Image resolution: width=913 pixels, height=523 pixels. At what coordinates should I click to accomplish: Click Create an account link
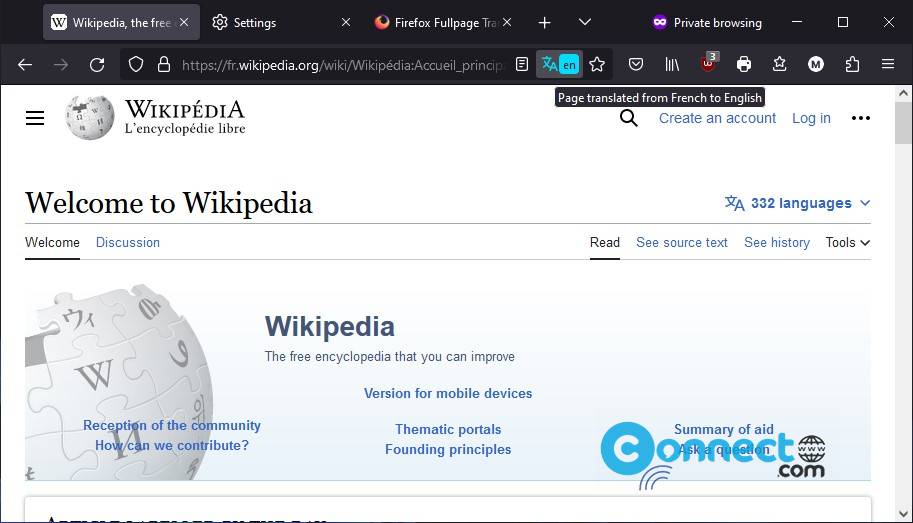coord(717,118)
